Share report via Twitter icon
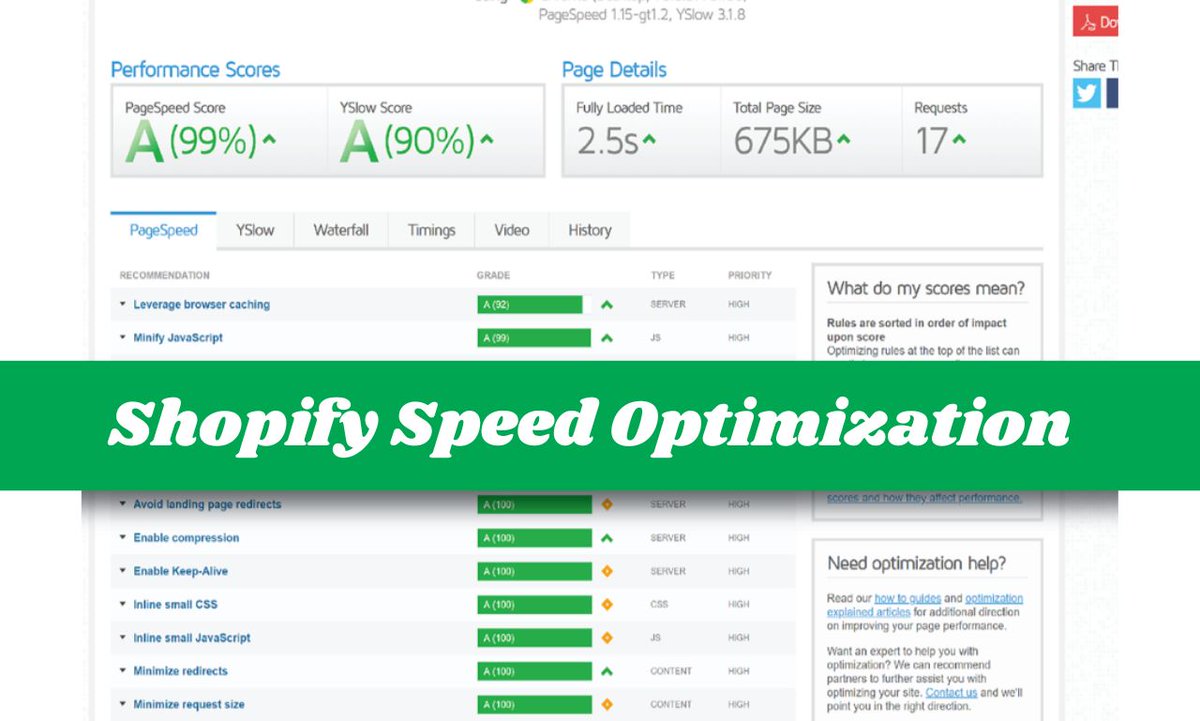The width and height of the screenshot is (1200, 721). [x=1087, y=93]
